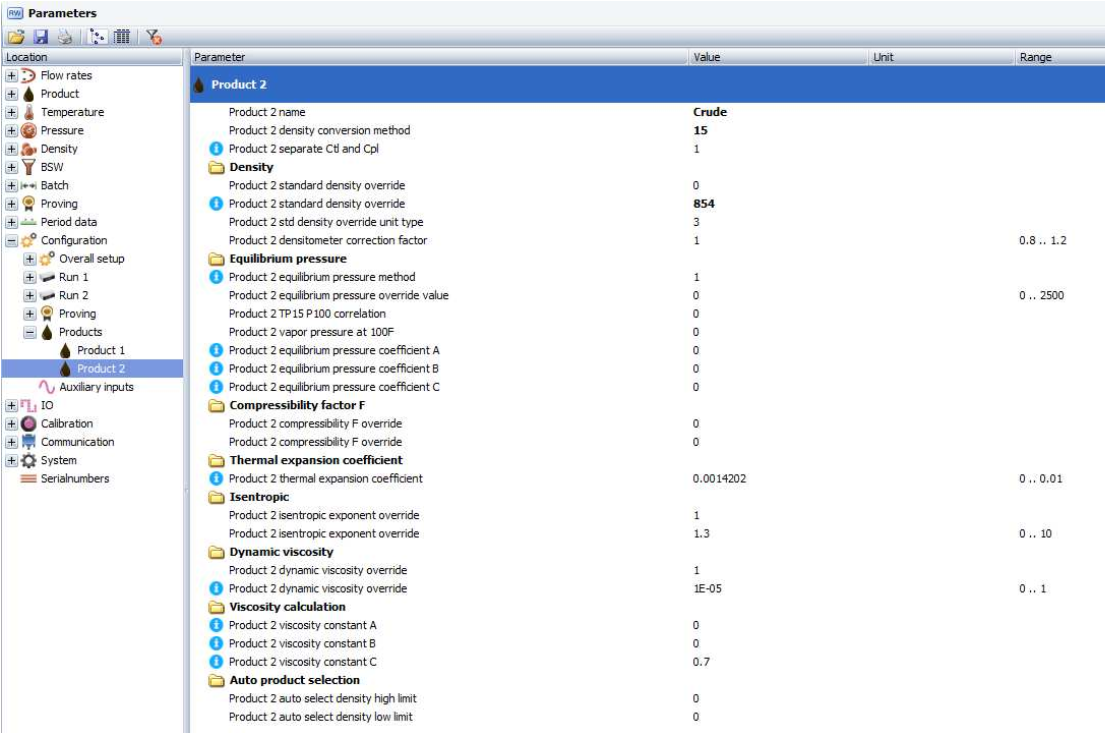Click dynamic viscosity value 1E-05
The width and height of the screenshot is (1105, 733).
point(708,589)
